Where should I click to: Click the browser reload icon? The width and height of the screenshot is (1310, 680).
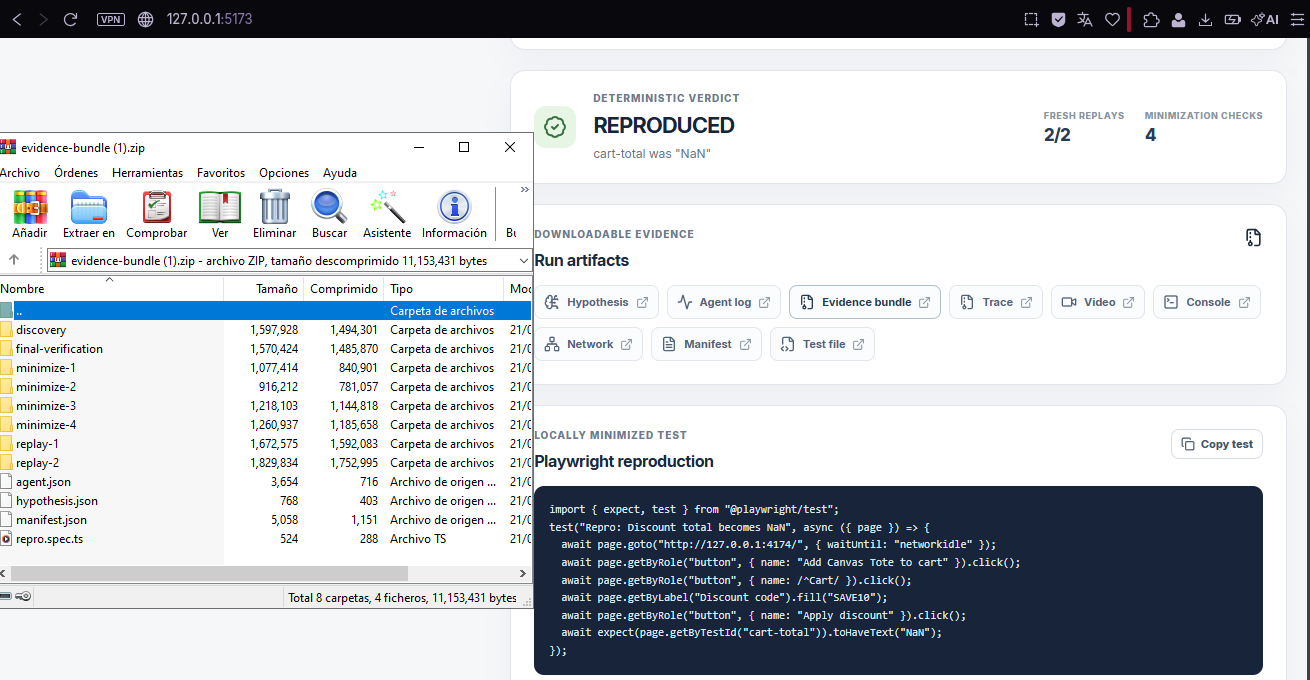click(70, 19)
